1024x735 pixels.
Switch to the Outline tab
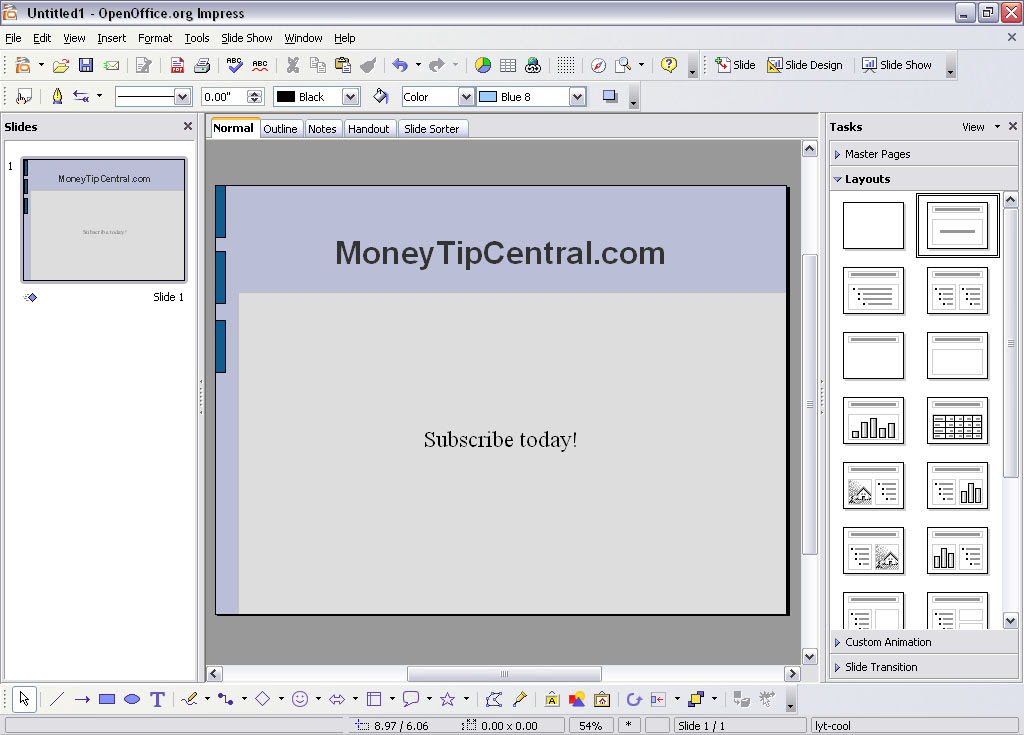[280, 129]
